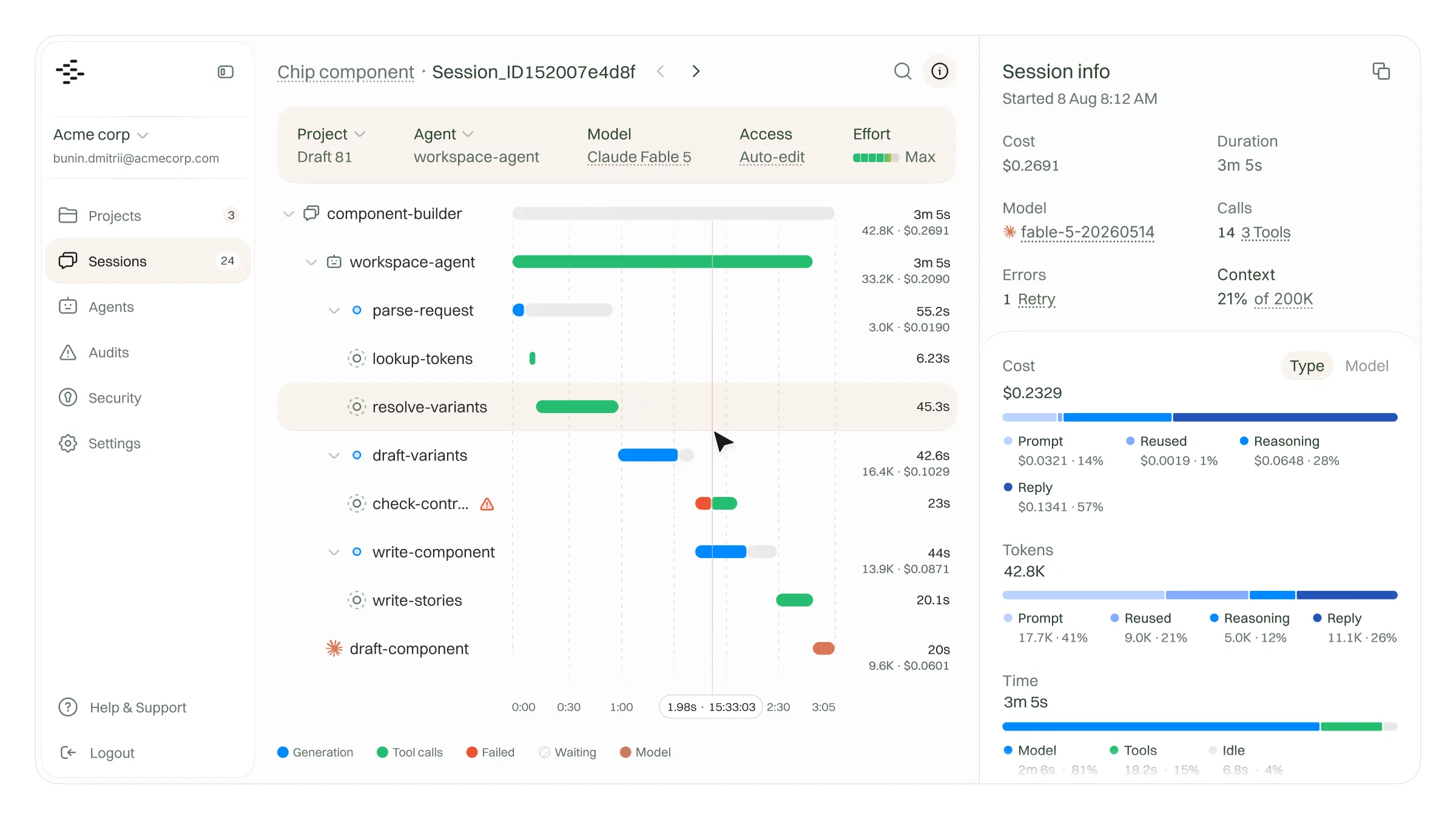
Task: Click Reply segment of cost bar
Action: [x=1285, y=417]
